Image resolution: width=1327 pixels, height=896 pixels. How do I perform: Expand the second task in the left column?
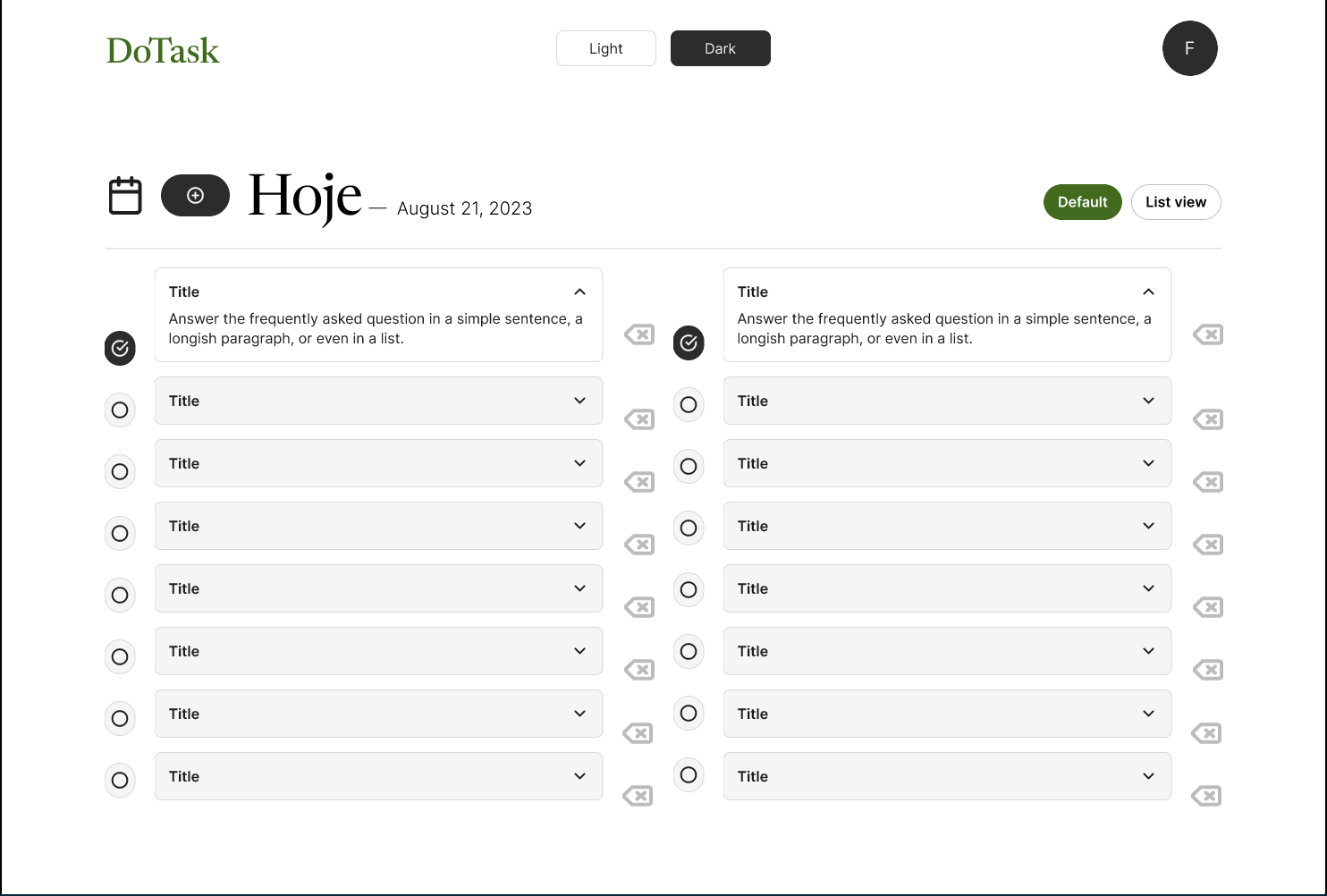579,401
